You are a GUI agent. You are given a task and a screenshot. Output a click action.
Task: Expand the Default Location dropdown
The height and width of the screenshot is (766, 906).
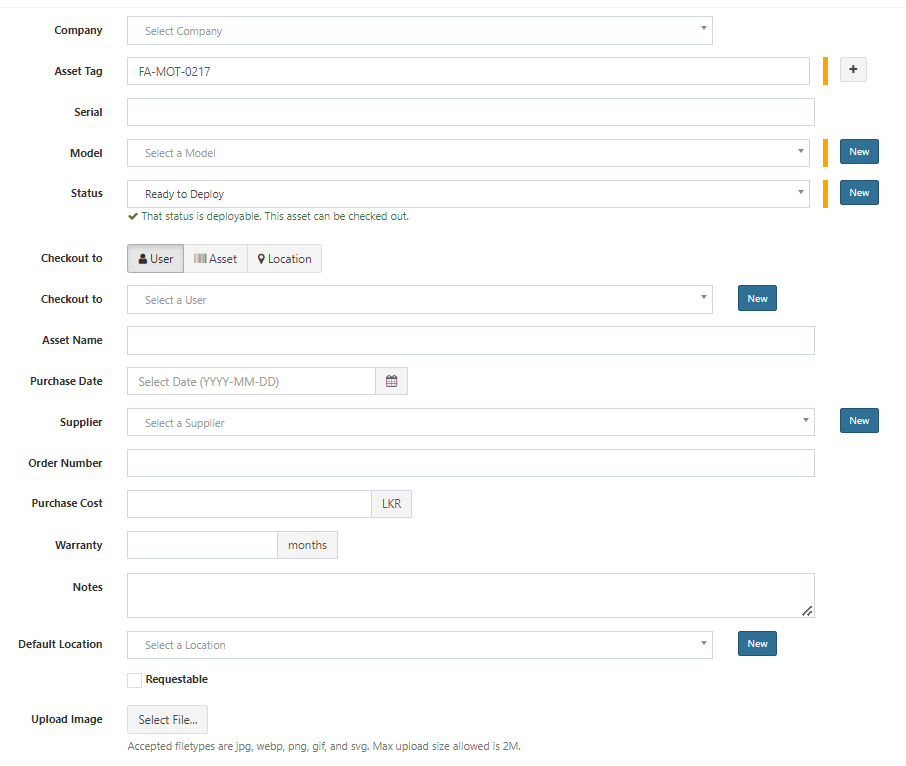419,645
